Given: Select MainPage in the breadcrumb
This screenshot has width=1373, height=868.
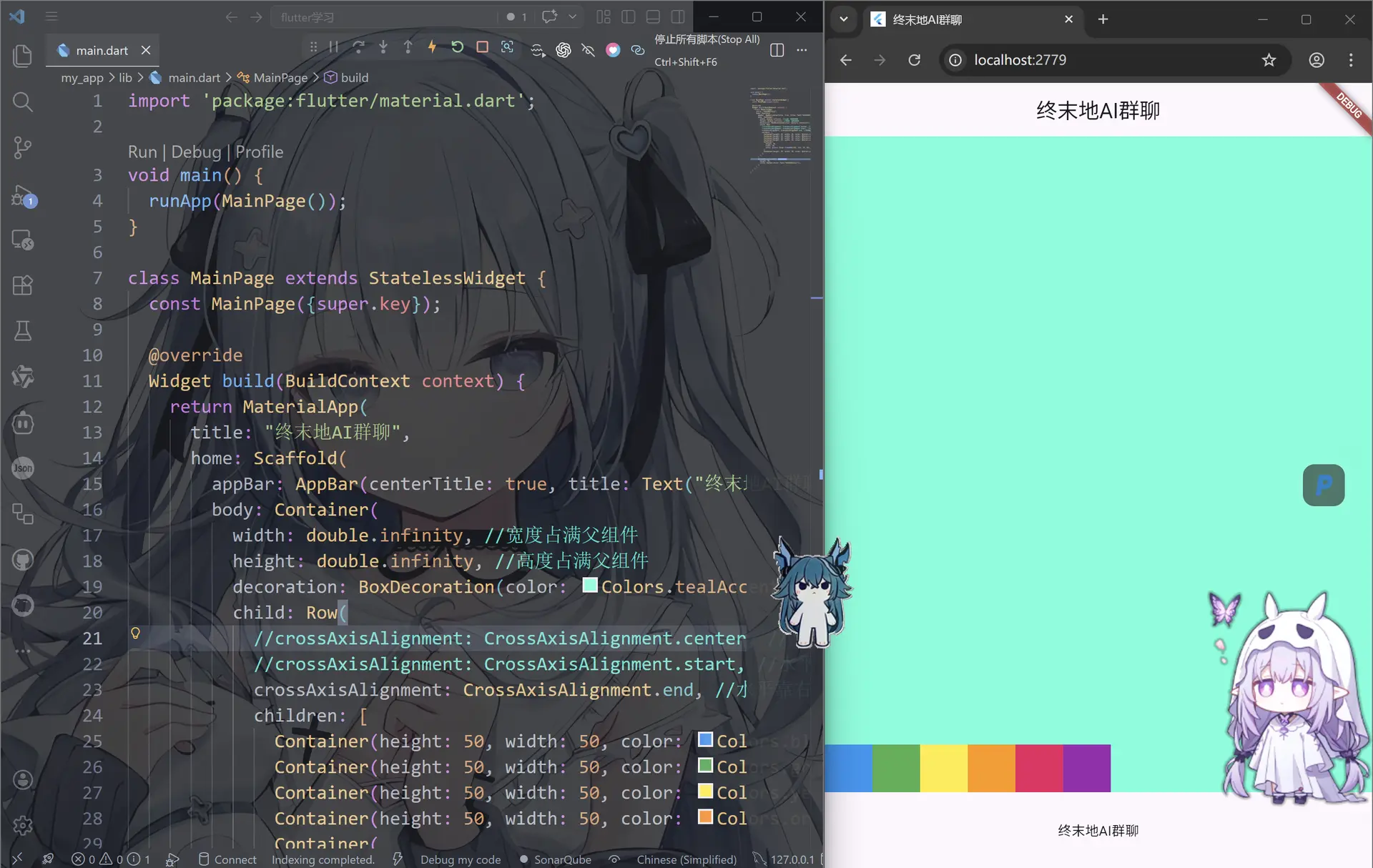Looking at the screenshot, I should (280, 77).
